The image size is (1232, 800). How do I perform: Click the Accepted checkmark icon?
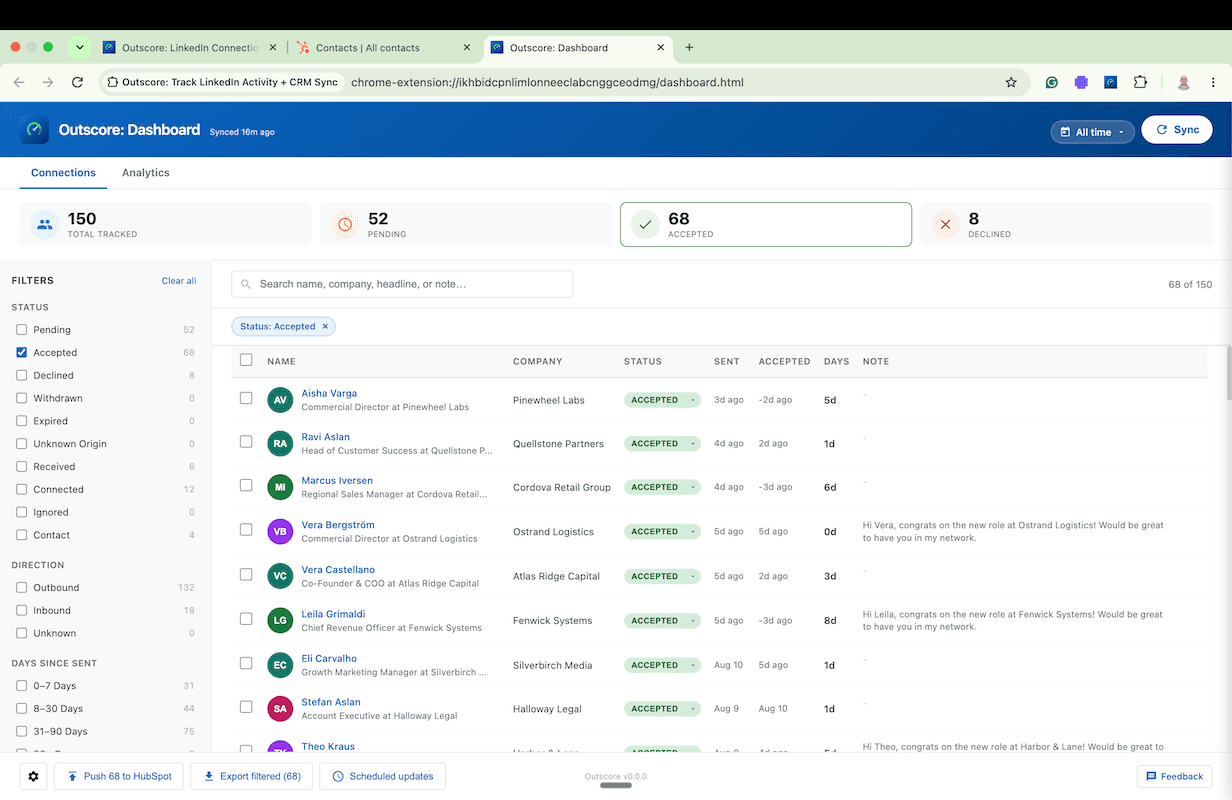(x=645, y=225)
